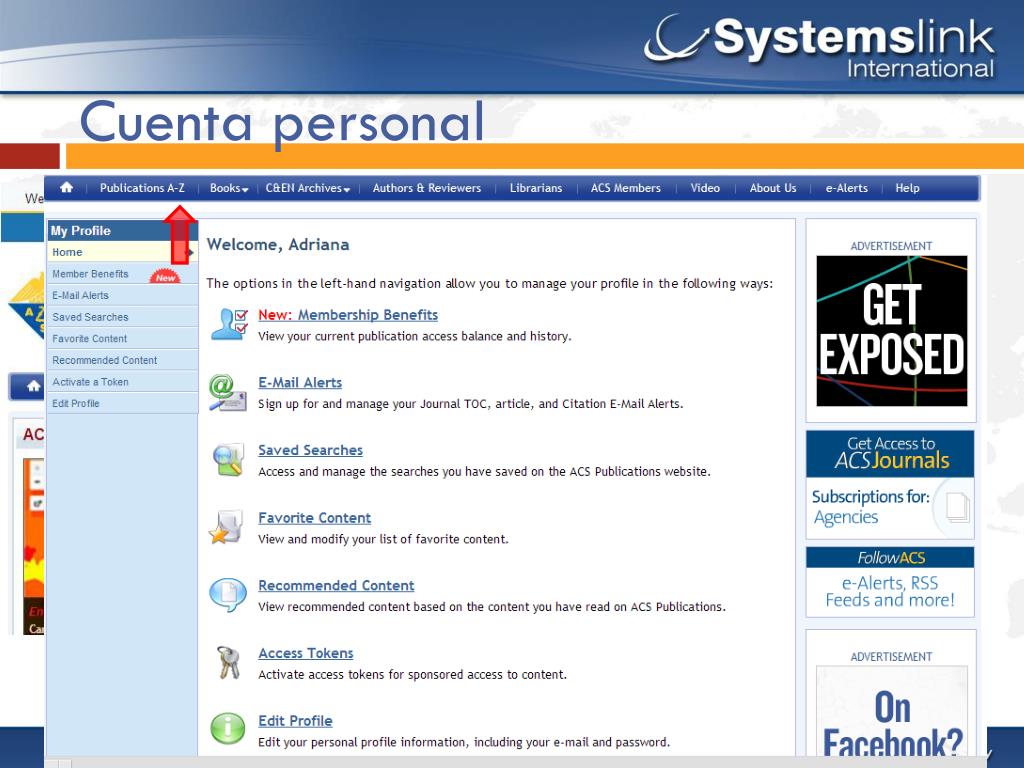1024x768 pixels.
Task: Open the Favorite Content heading link
Action: click(x=314, y=518)
